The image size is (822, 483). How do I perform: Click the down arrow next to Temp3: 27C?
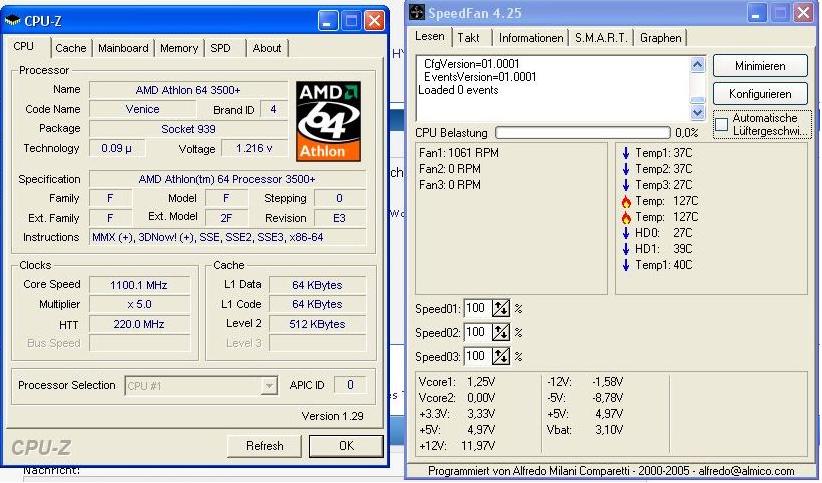pyautogui.click(x=626, y=185)
